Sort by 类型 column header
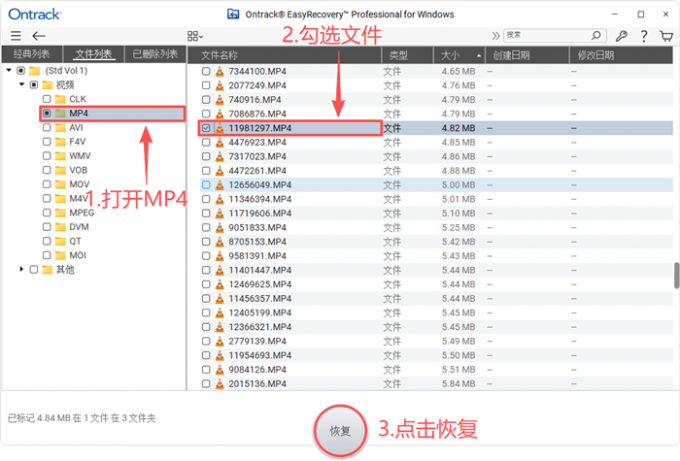Viewport: 680px width, 461px height. (408, 55)
